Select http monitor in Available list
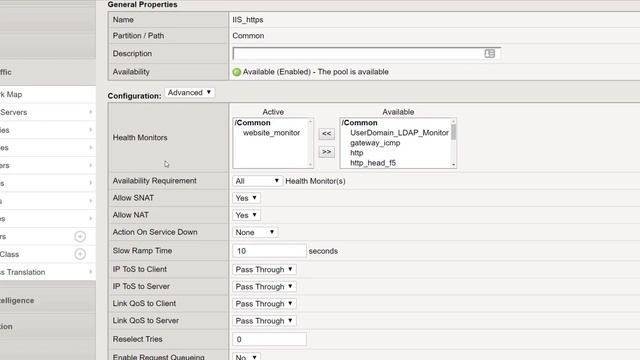This screenshot has width=640, height=360. (x=356, y=153)
